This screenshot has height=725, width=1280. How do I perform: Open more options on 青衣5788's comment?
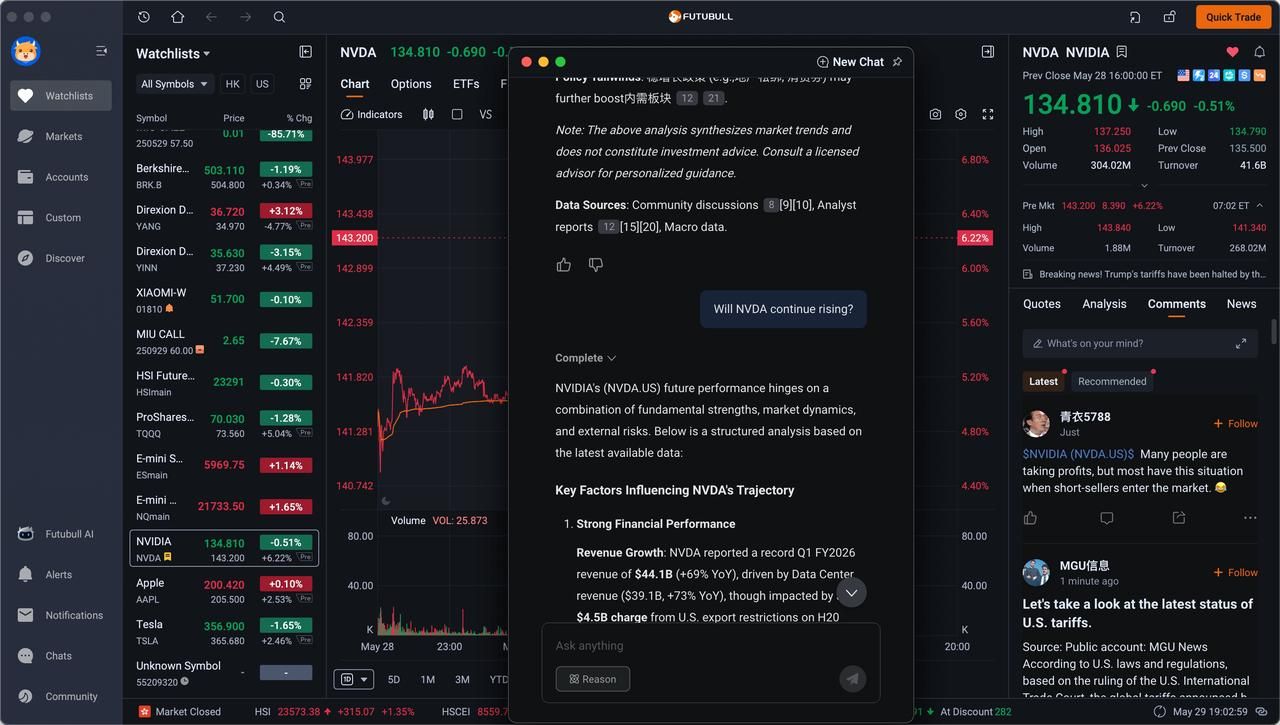point(1250,518)
